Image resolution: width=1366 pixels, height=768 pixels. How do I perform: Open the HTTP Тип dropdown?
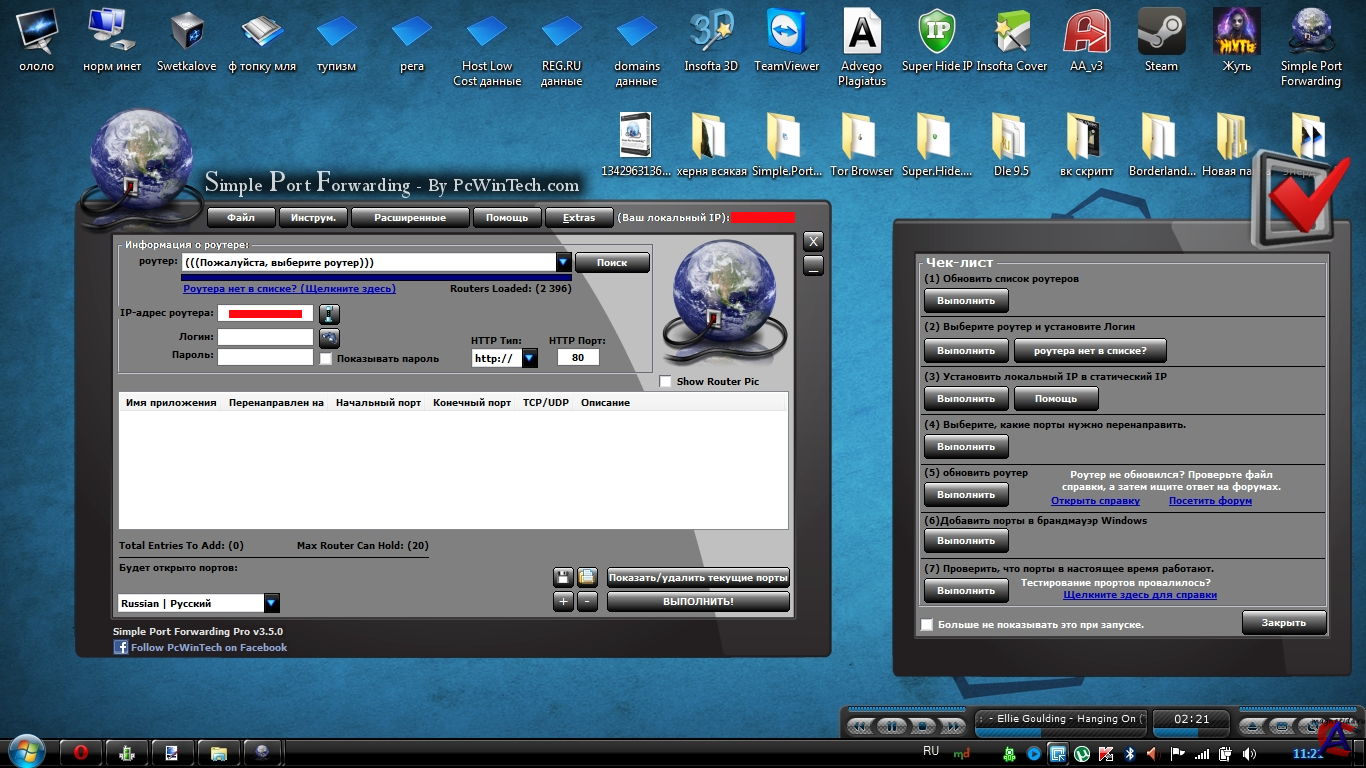(529, 358)
